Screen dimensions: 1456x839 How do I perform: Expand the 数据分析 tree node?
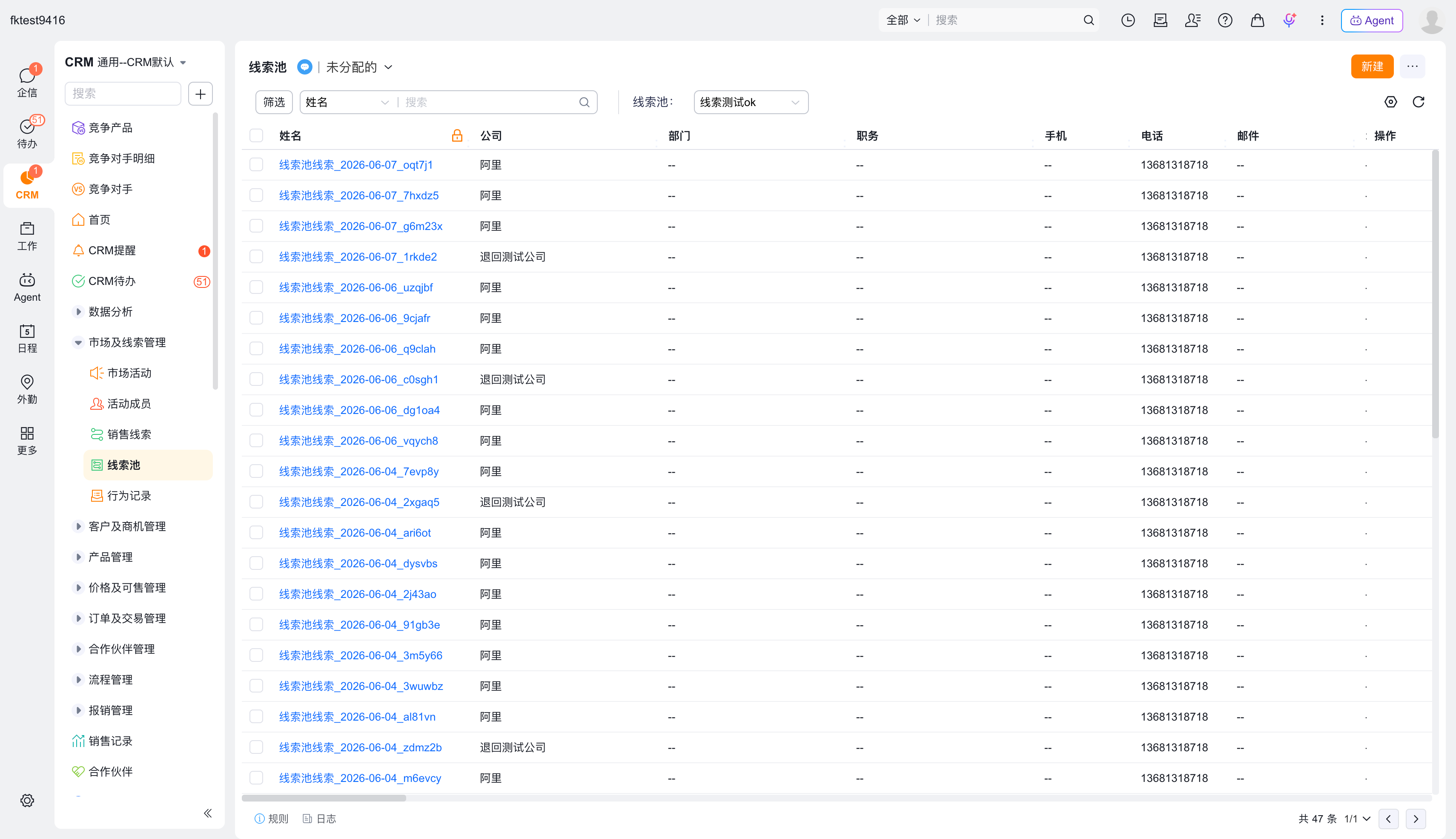pyautogui.click(x=78, y=312)
